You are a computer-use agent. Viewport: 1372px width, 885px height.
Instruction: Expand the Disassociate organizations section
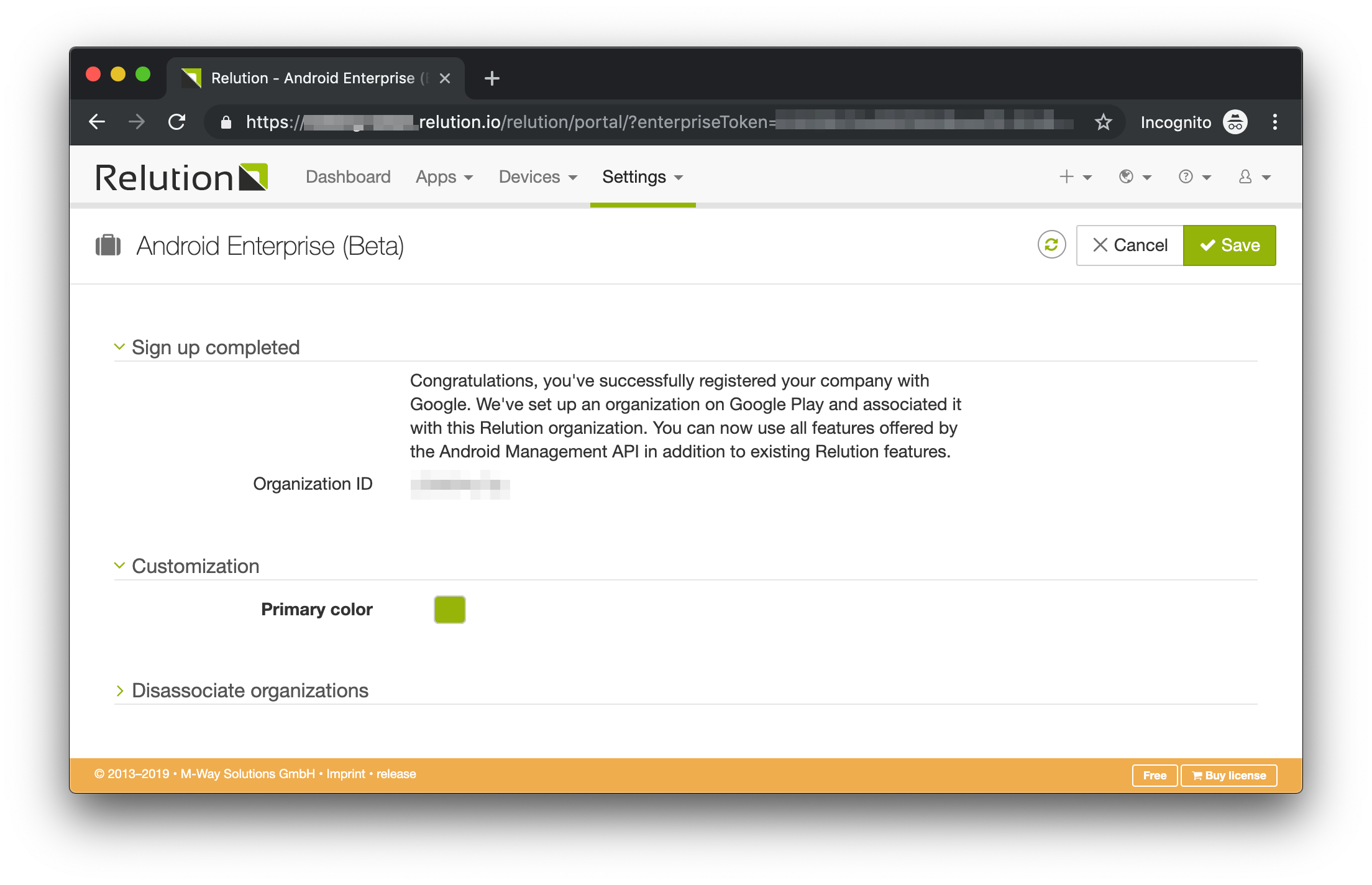click(x=241, y=690)
